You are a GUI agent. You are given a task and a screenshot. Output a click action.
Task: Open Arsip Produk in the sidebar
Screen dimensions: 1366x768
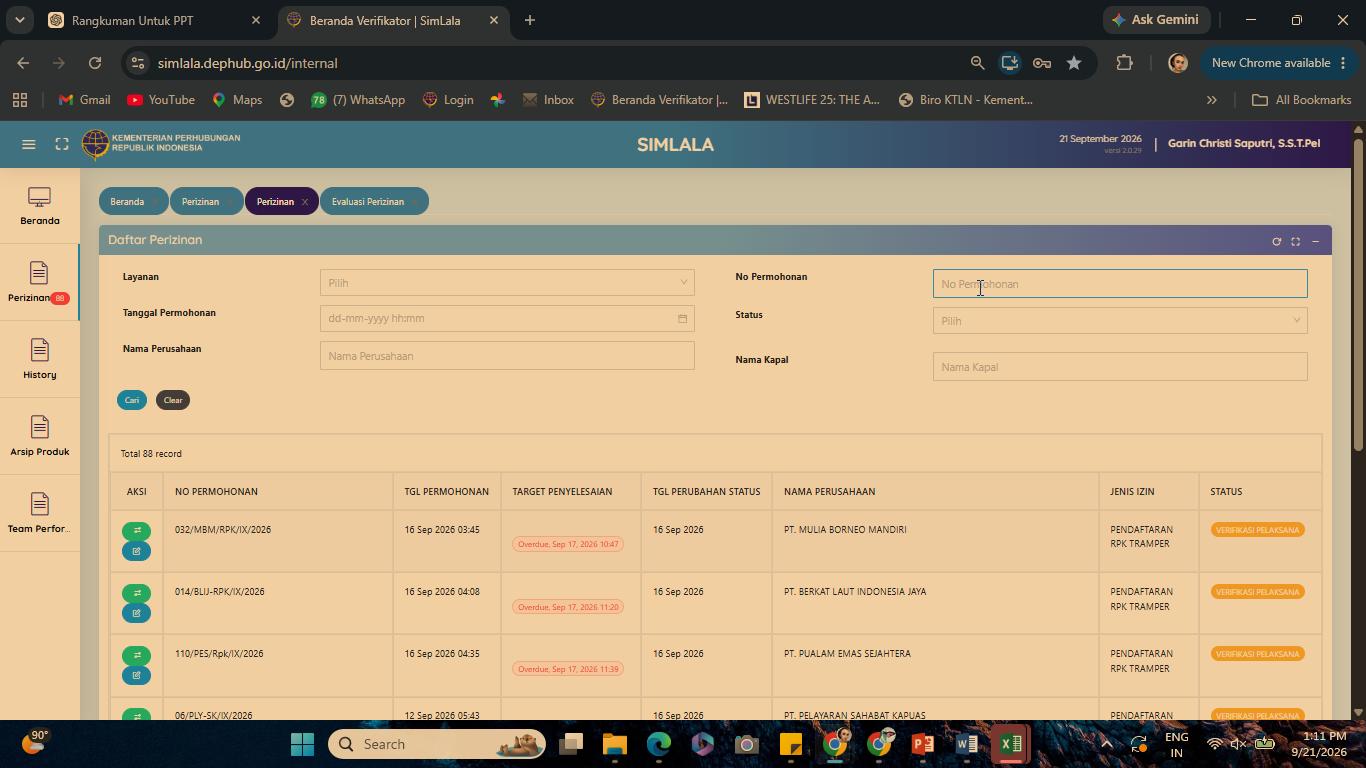(40, 437)
